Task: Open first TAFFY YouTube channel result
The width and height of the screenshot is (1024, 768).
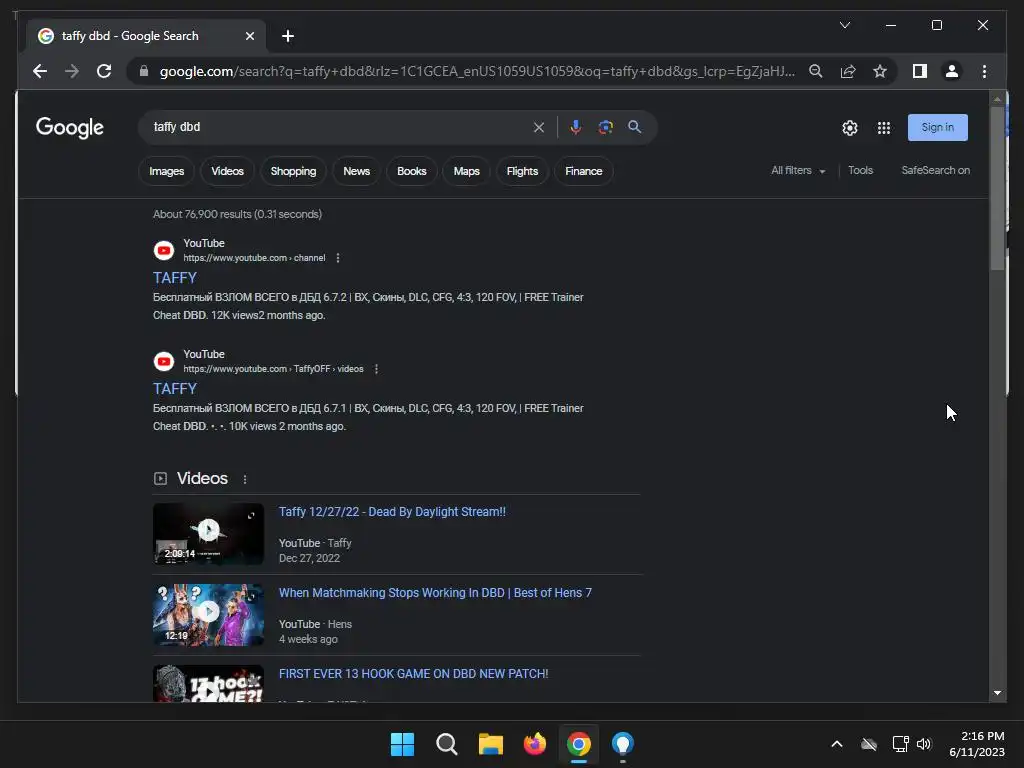Action: click(x=174, y=278)
